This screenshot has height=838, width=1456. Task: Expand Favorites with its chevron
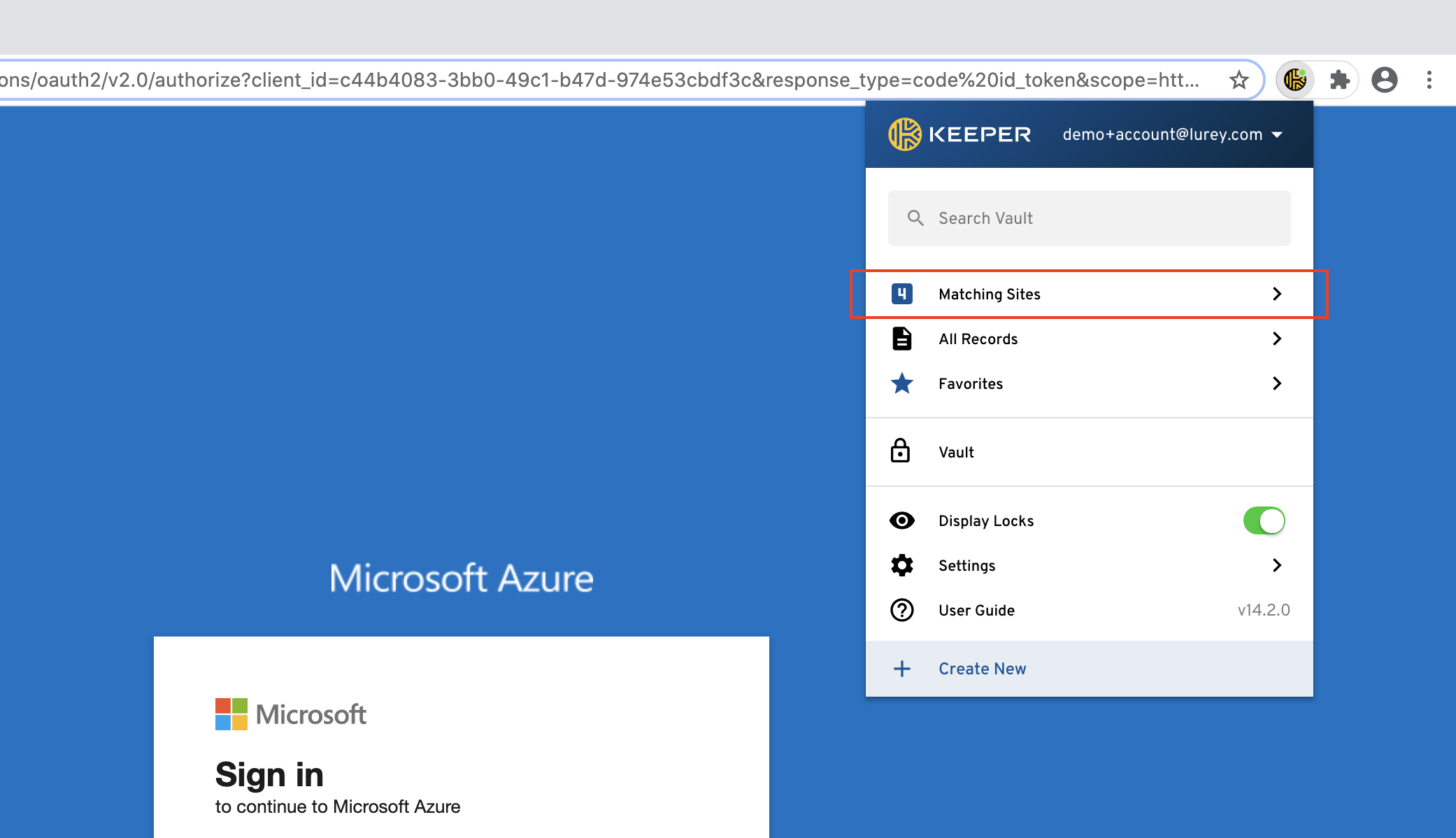coord(1277,383)
